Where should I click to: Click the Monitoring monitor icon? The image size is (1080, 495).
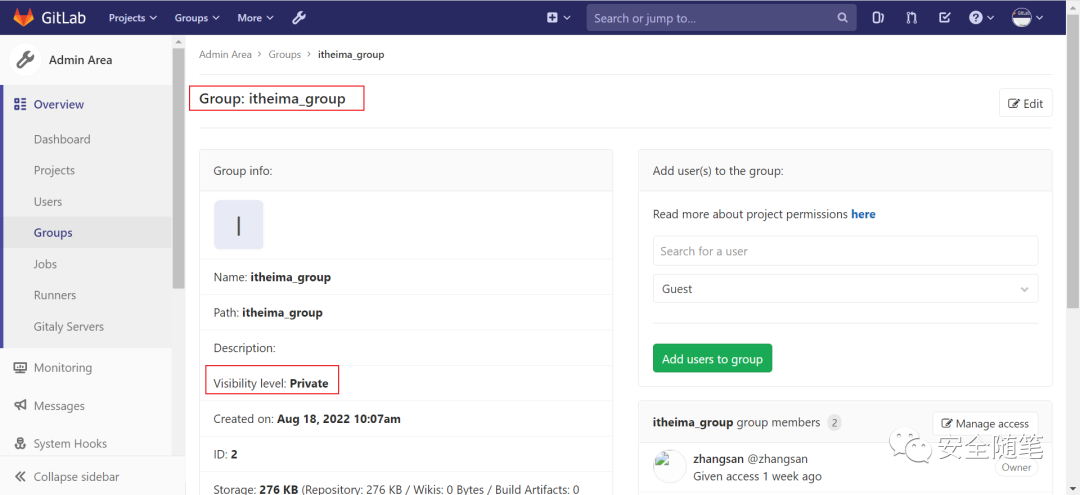(x=20, y=368)
